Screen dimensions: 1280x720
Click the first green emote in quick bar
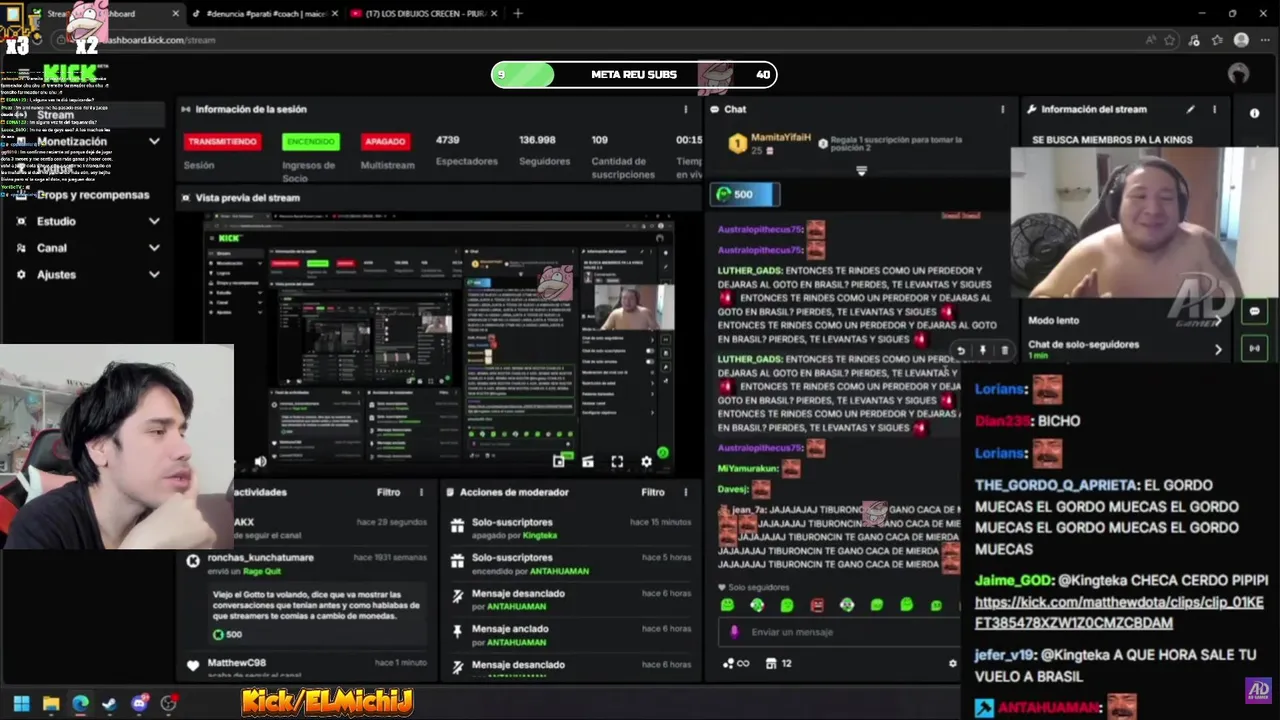click(x=727, y=605)
